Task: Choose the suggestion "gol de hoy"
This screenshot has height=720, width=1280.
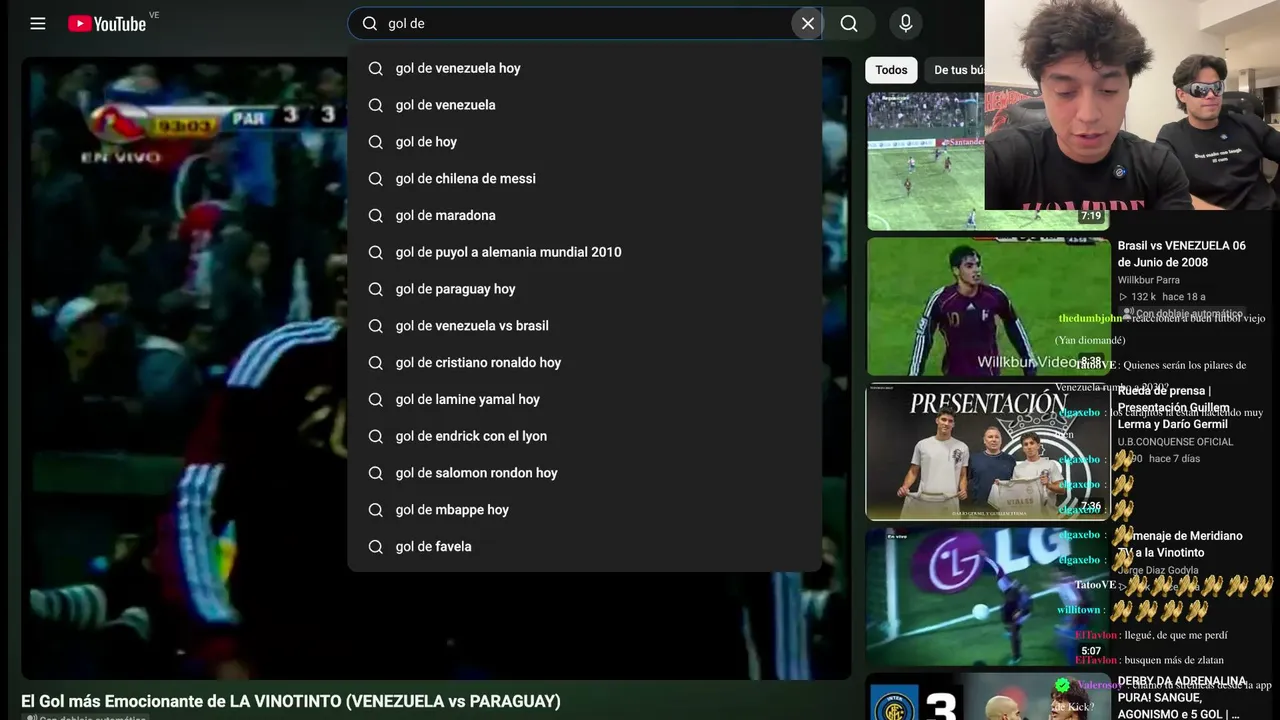Action: point(585,142)
